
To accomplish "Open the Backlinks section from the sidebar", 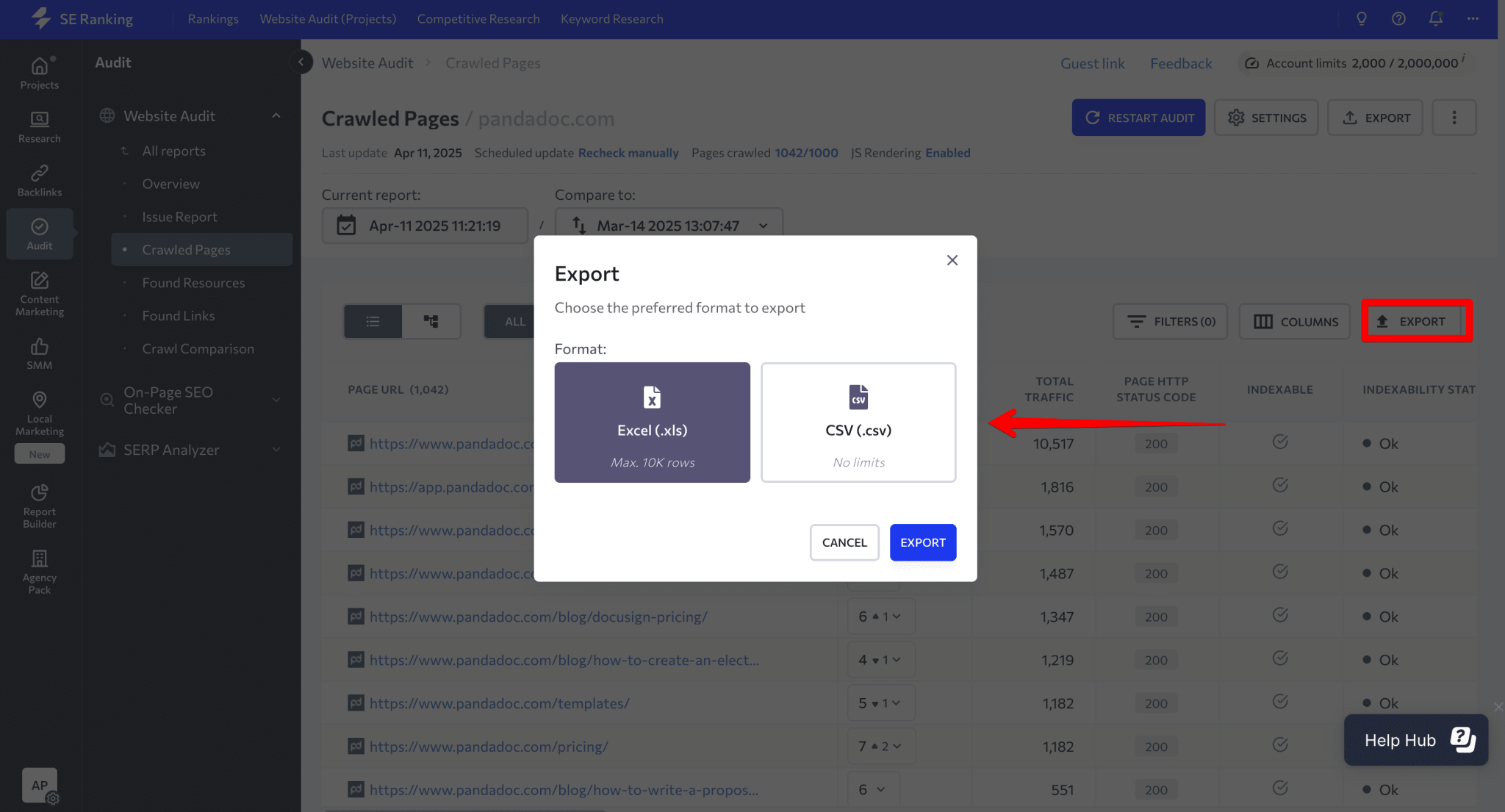I will [x=39, y=179].
